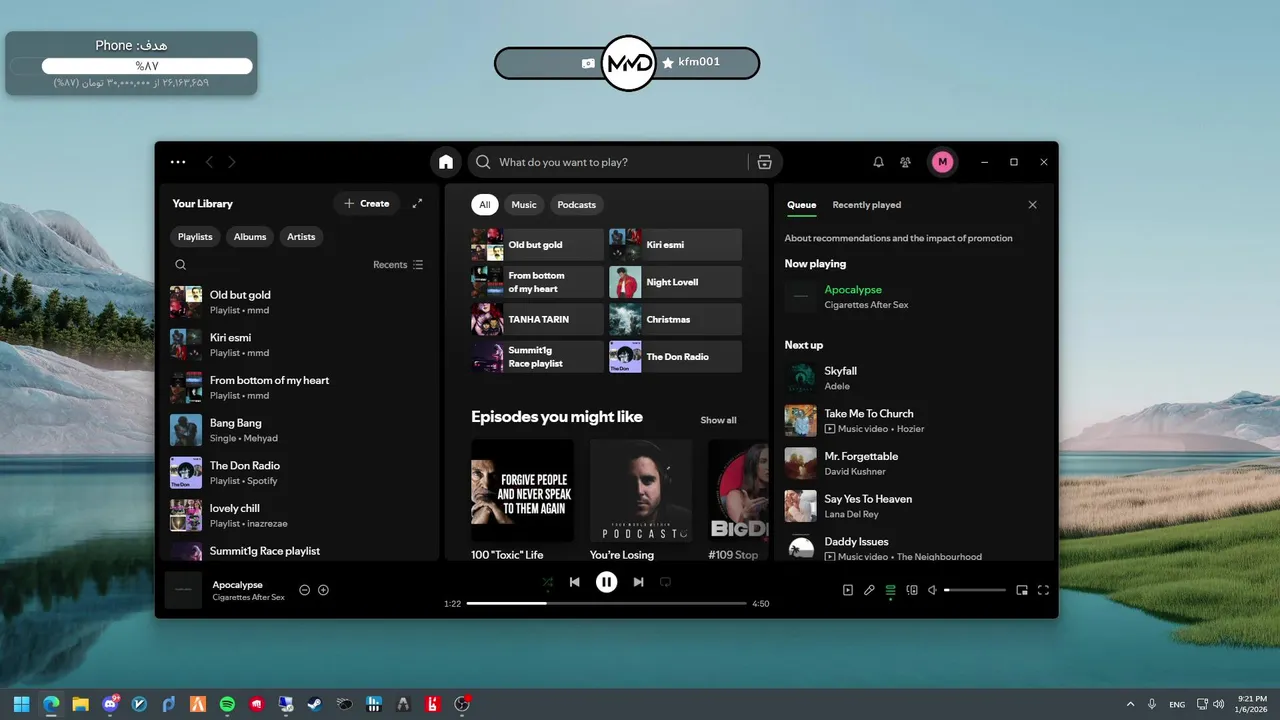The image size is (1280, 720).
Task: Open the miniplayer
Action: pyautogui.click(x=1022, y=590)
